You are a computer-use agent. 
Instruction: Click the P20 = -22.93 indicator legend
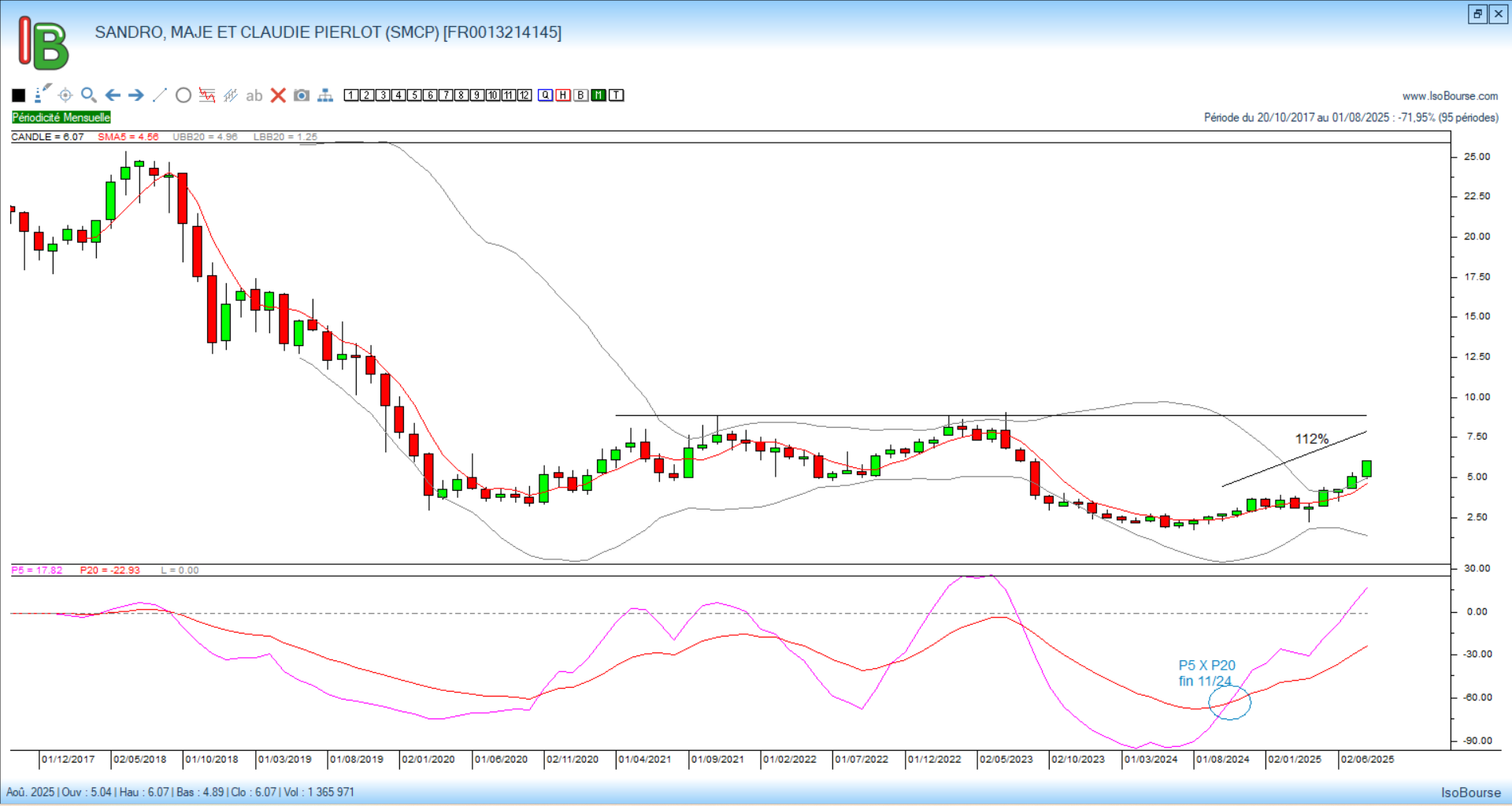coord(110,570)
